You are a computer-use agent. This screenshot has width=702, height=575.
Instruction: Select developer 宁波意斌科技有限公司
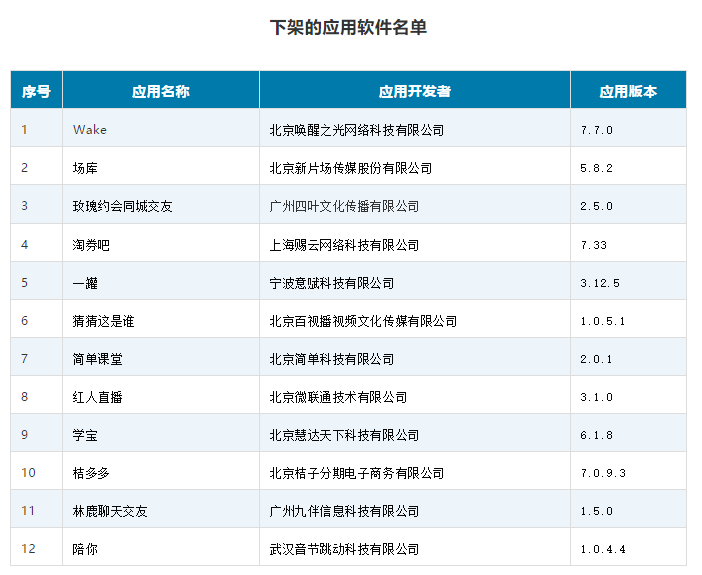pyautogui.click(x=331, y=283)
